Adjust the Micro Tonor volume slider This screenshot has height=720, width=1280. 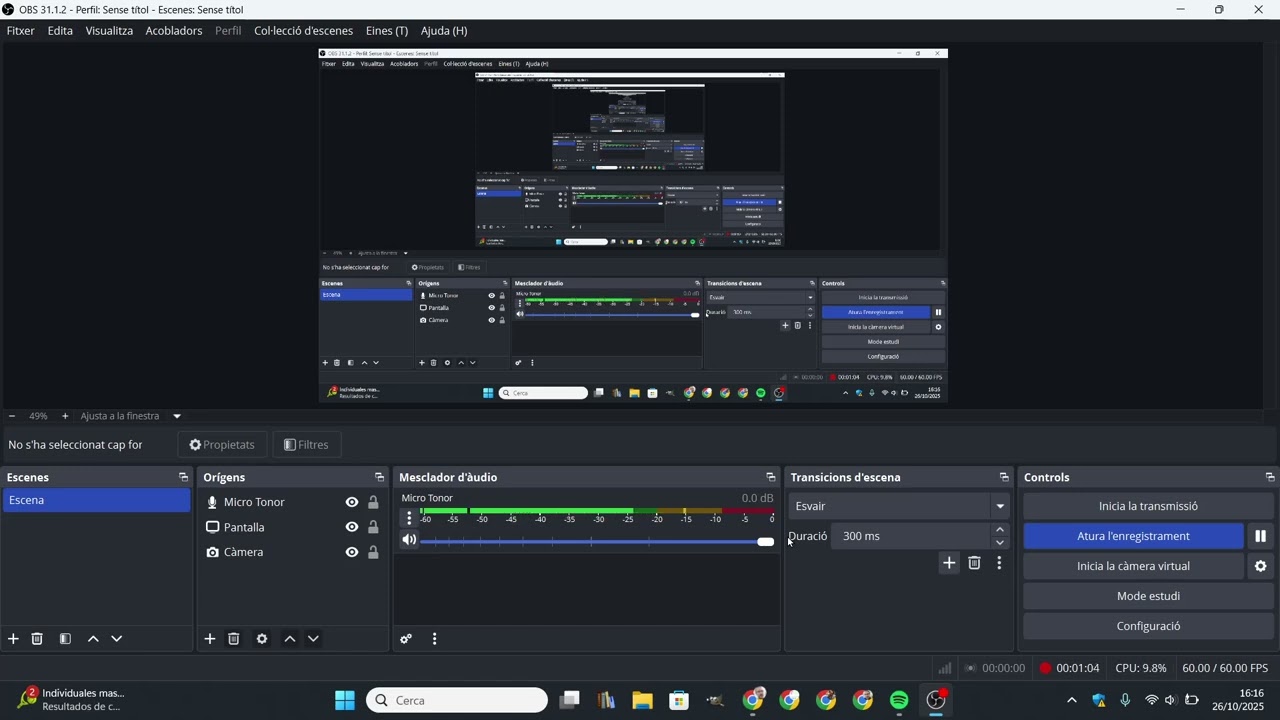coord(597,541)
